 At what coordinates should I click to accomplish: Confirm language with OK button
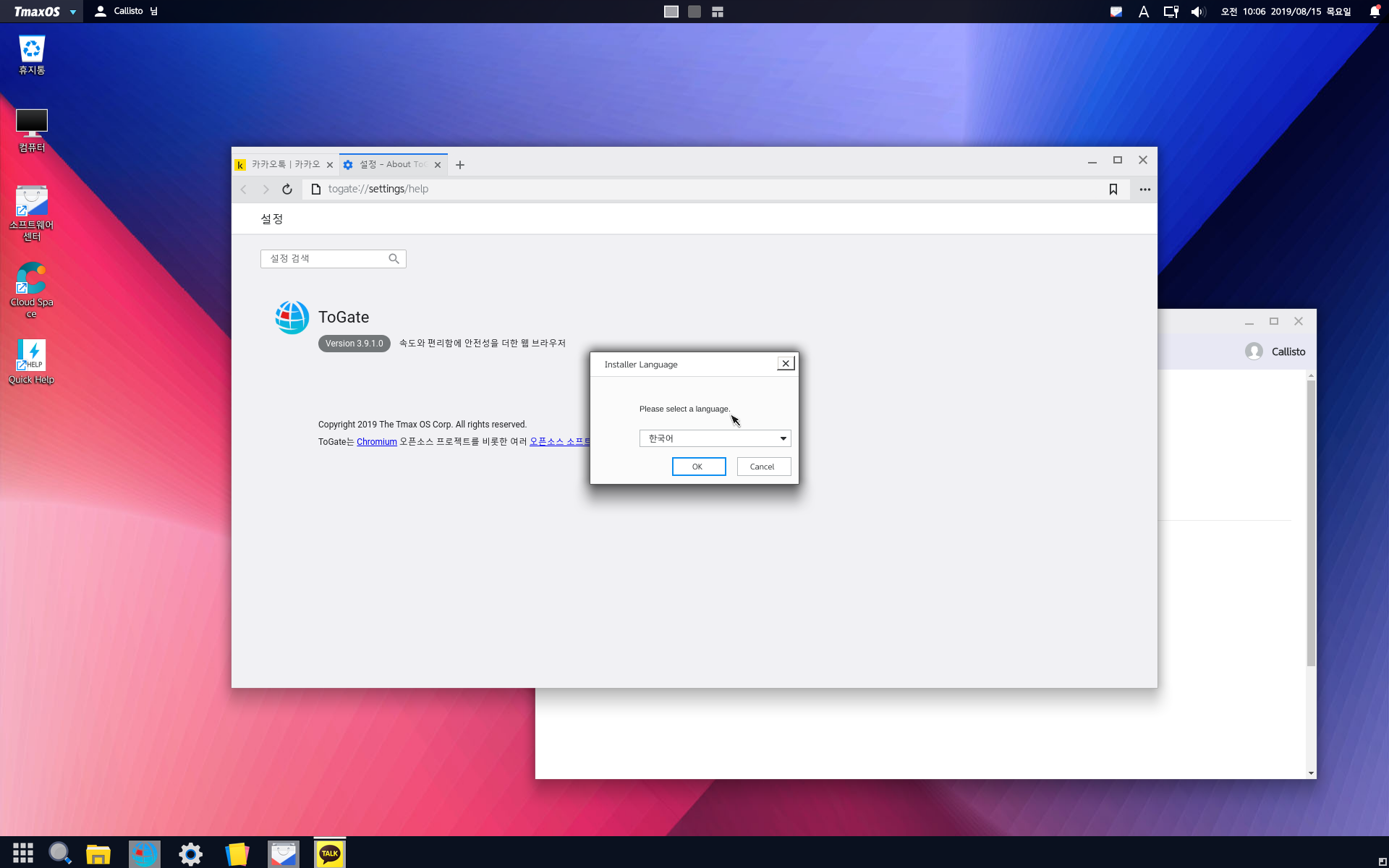[699, 467]
